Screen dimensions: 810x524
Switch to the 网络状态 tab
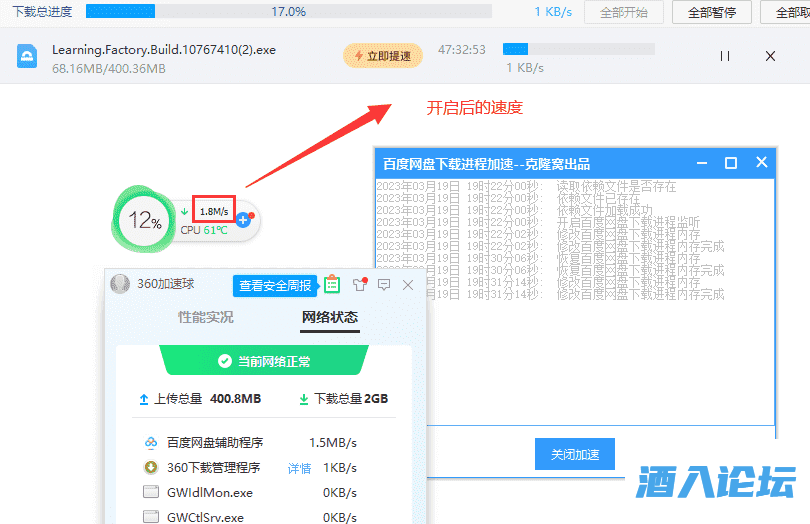pos(330,317)
